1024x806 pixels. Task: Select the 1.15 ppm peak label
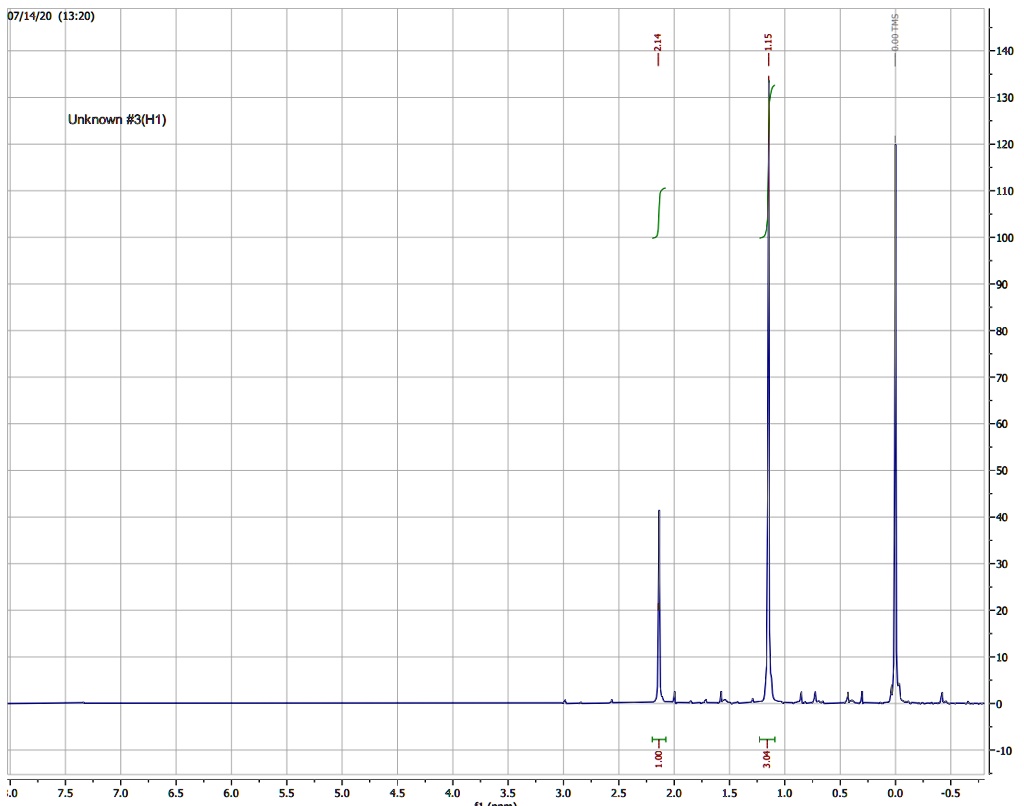point(768,44)
